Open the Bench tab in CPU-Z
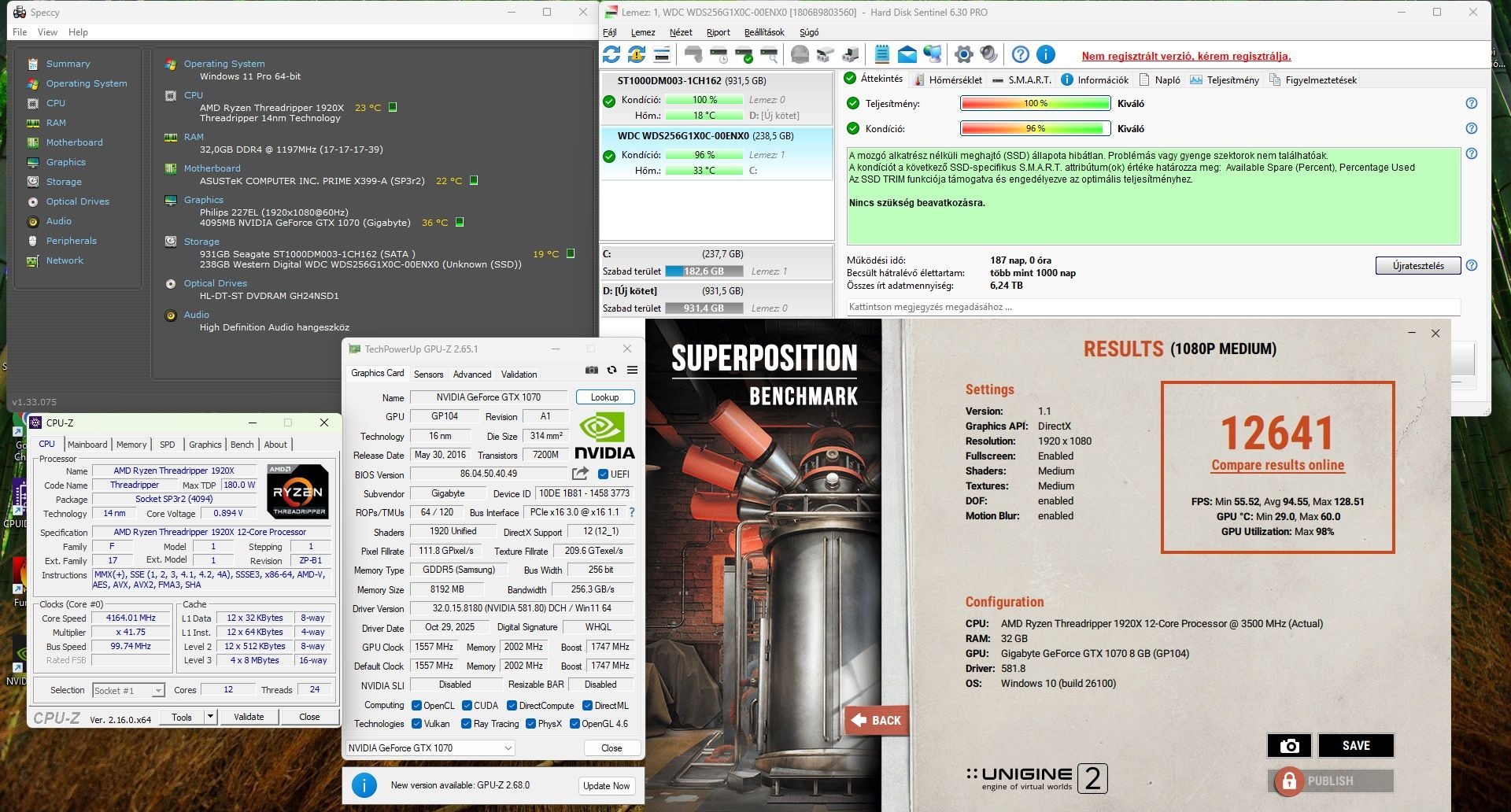This screenshot has height=812, width=1511. click(242, 445)
